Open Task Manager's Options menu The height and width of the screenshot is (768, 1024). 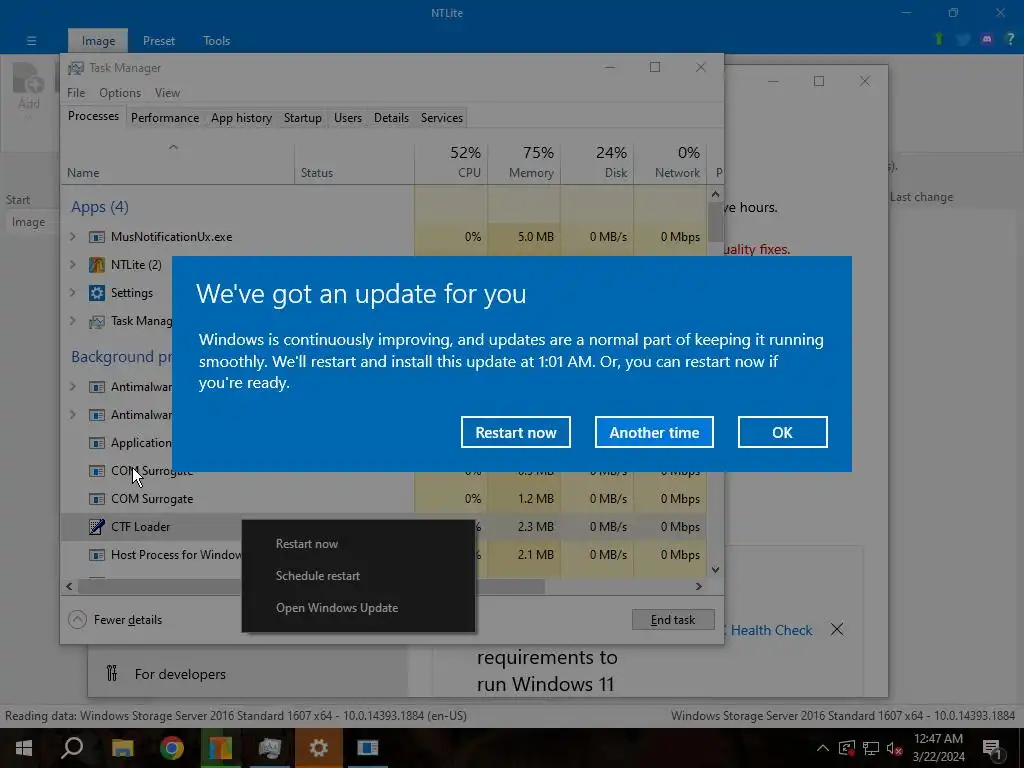click(120, 93)
